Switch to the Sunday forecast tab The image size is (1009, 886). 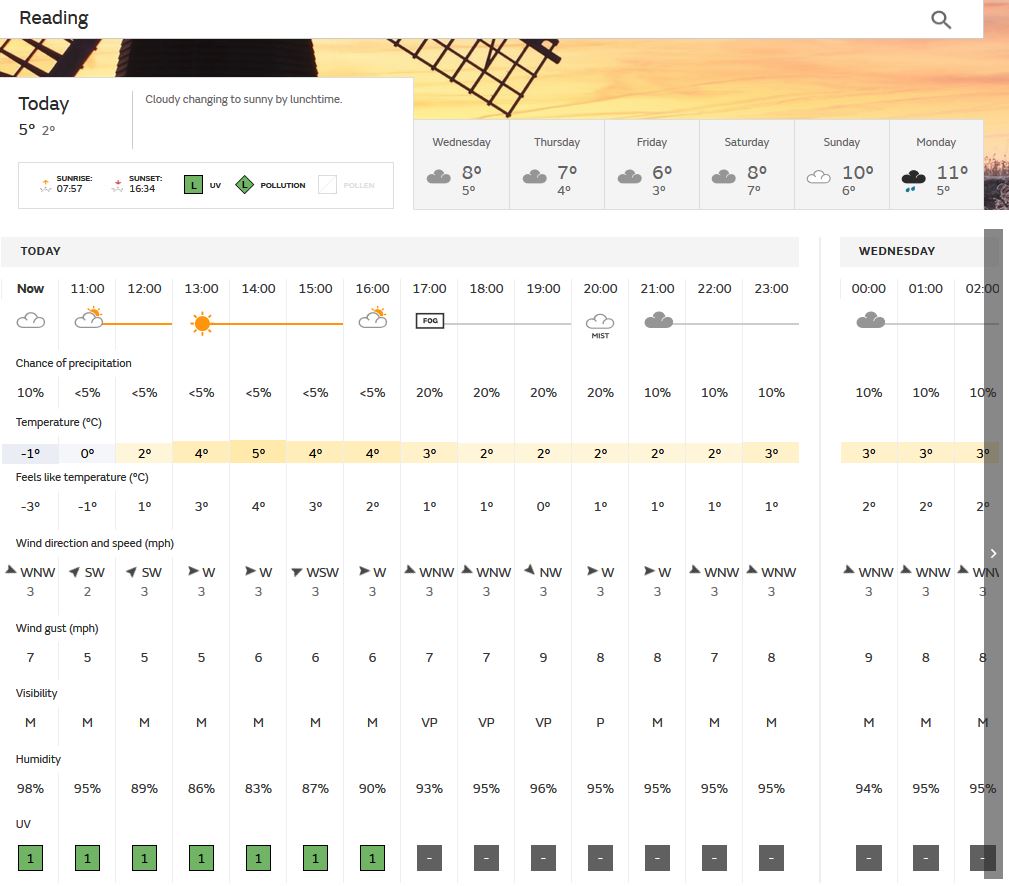pyautogui.click(x=841, y=164)
